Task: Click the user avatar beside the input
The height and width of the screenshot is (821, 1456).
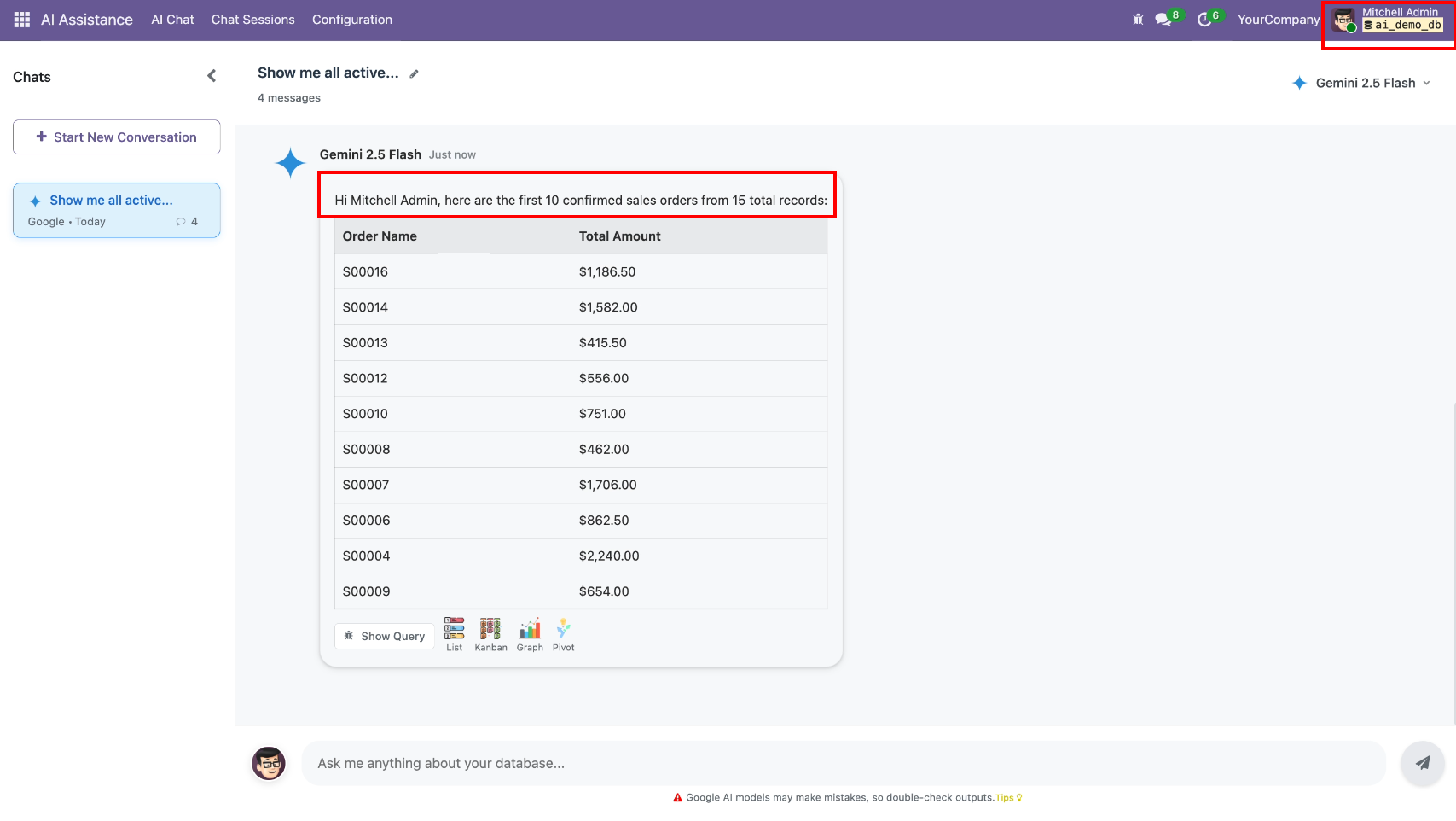Action: pos(269,763)
